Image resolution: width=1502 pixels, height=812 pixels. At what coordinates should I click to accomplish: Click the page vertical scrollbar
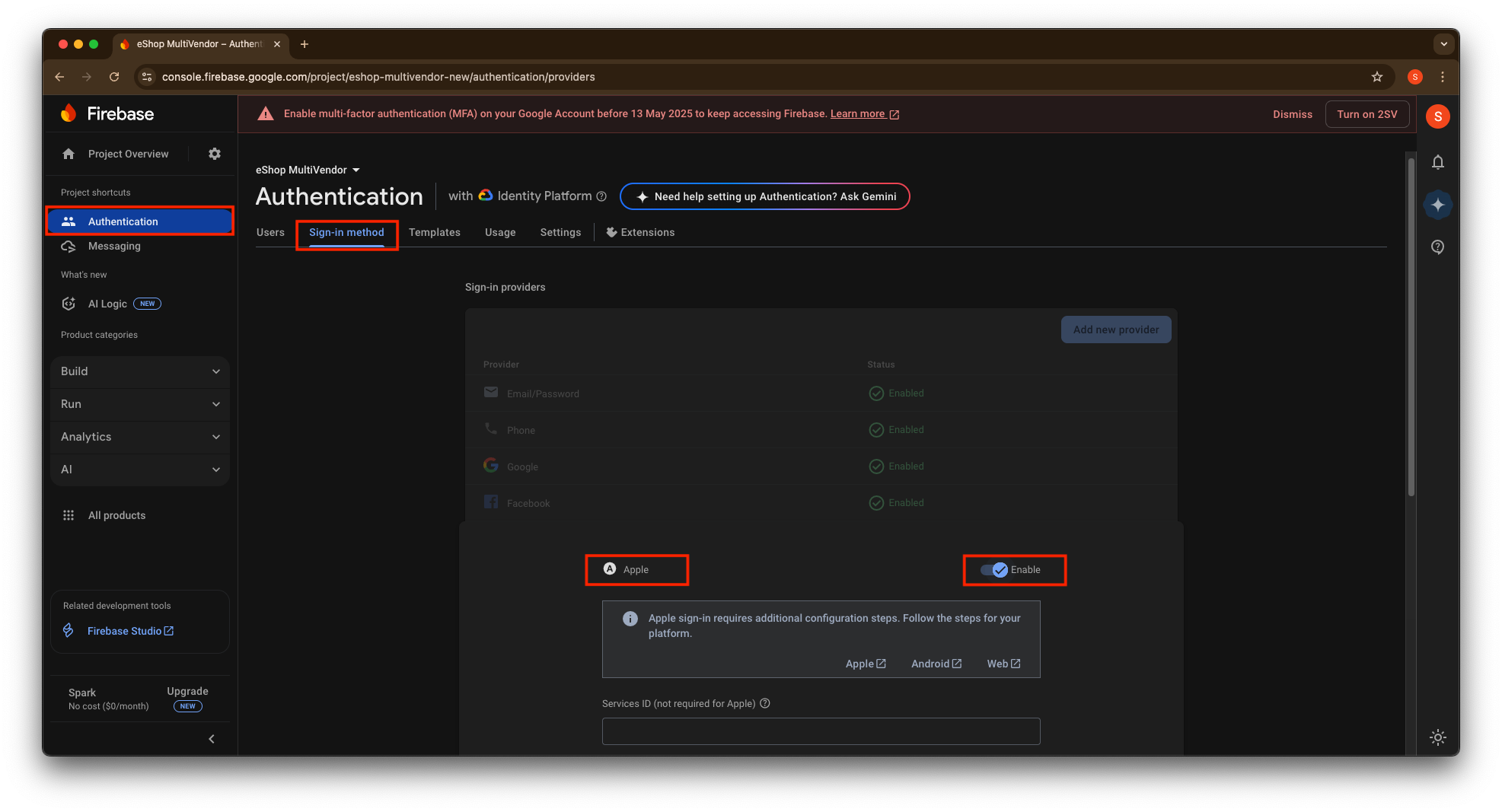(1411, 327)
